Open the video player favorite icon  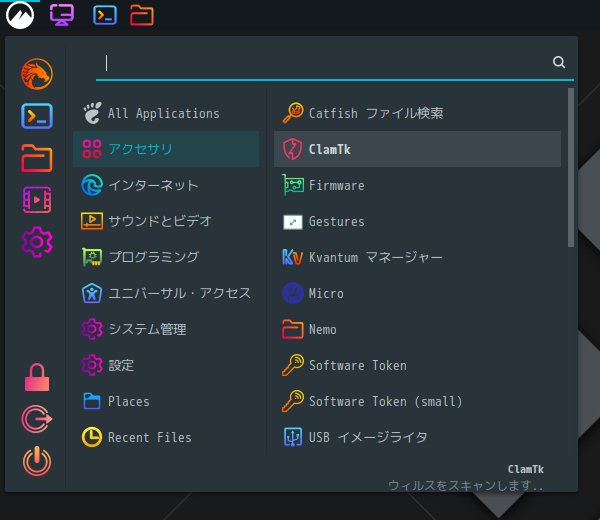(37, 200)
